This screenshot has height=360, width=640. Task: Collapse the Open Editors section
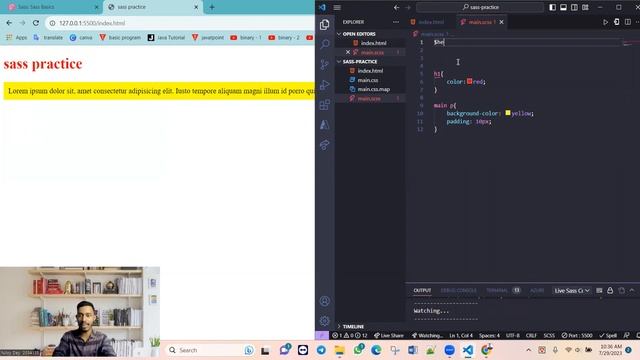(356, 34)
